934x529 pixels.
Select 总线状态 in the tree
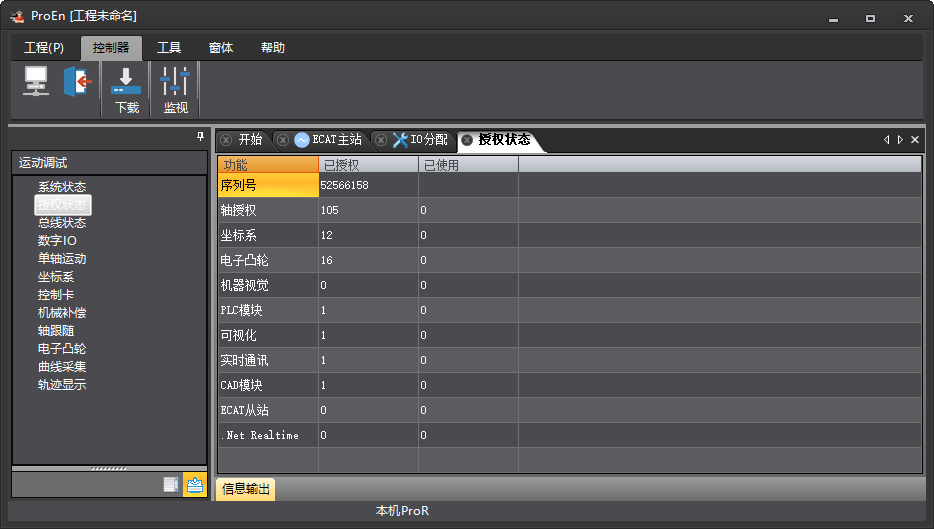pos(62,223)
